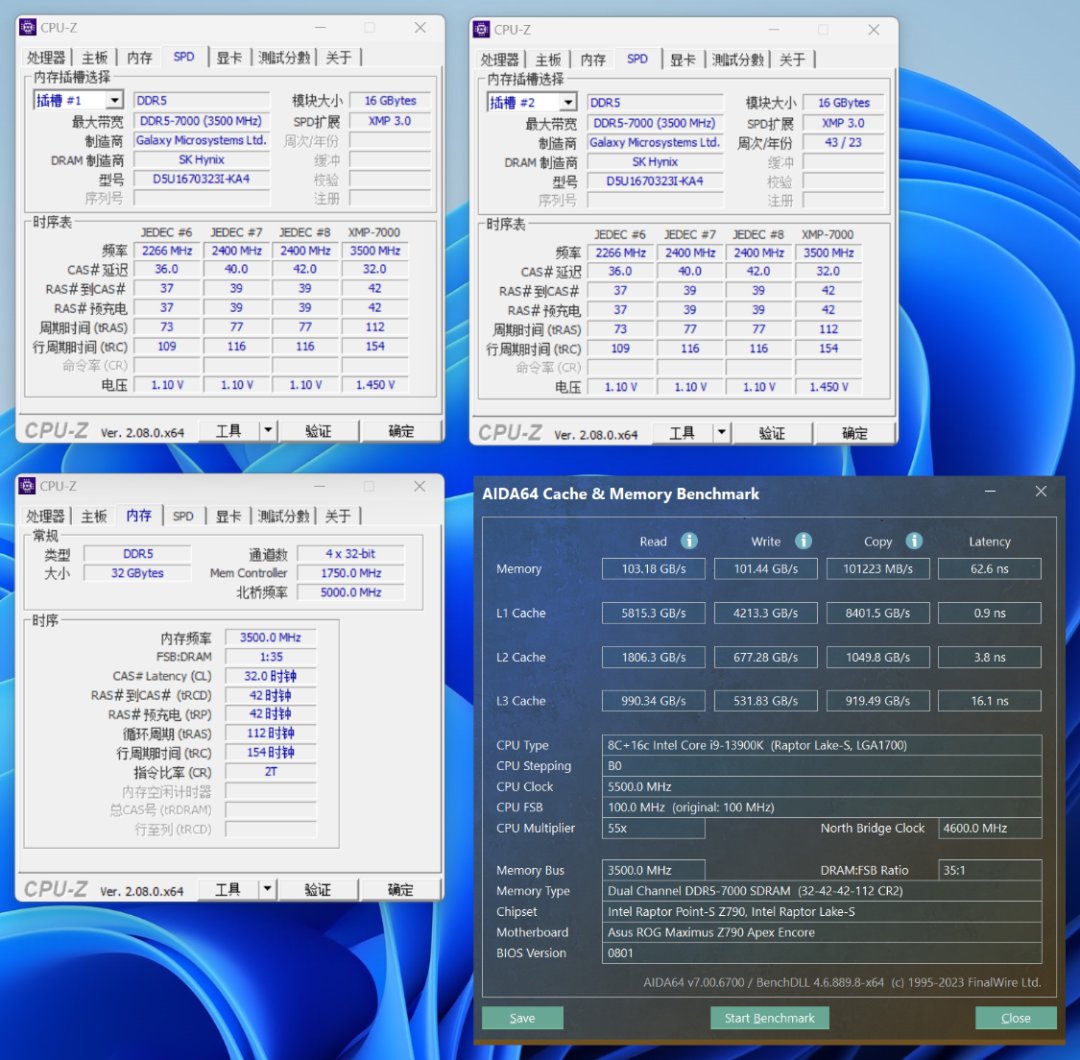Switch to 内存 tab in slot #2 window
This screenshot has height=1060, width=1080.
592,60
